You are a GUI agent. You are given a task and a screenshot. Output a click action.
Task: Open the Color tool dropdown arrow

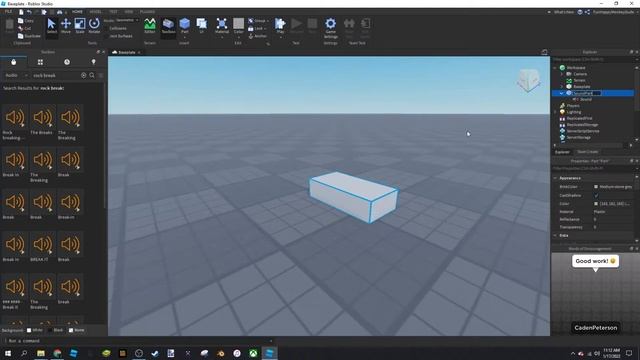click(x=239, y=37)
